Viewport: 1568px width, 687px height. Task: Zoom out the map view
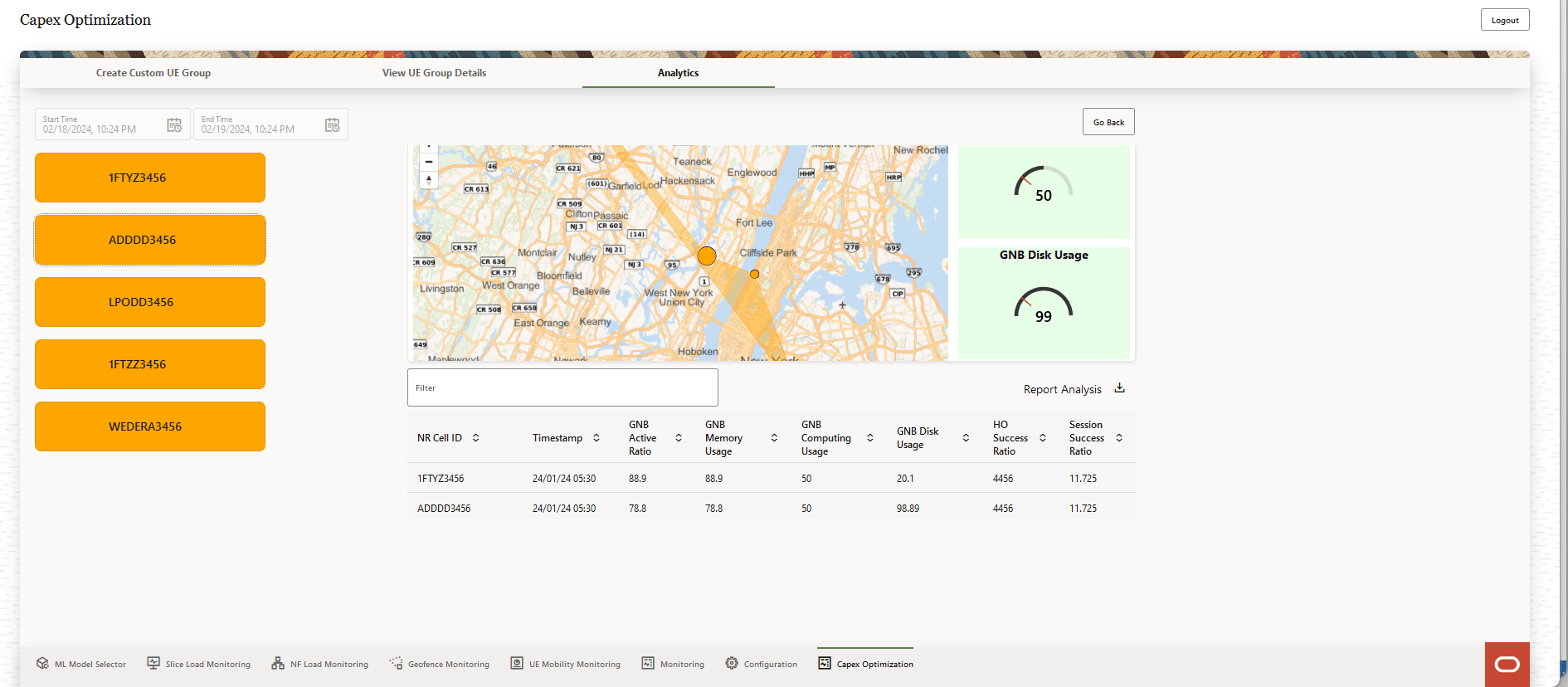429,162
